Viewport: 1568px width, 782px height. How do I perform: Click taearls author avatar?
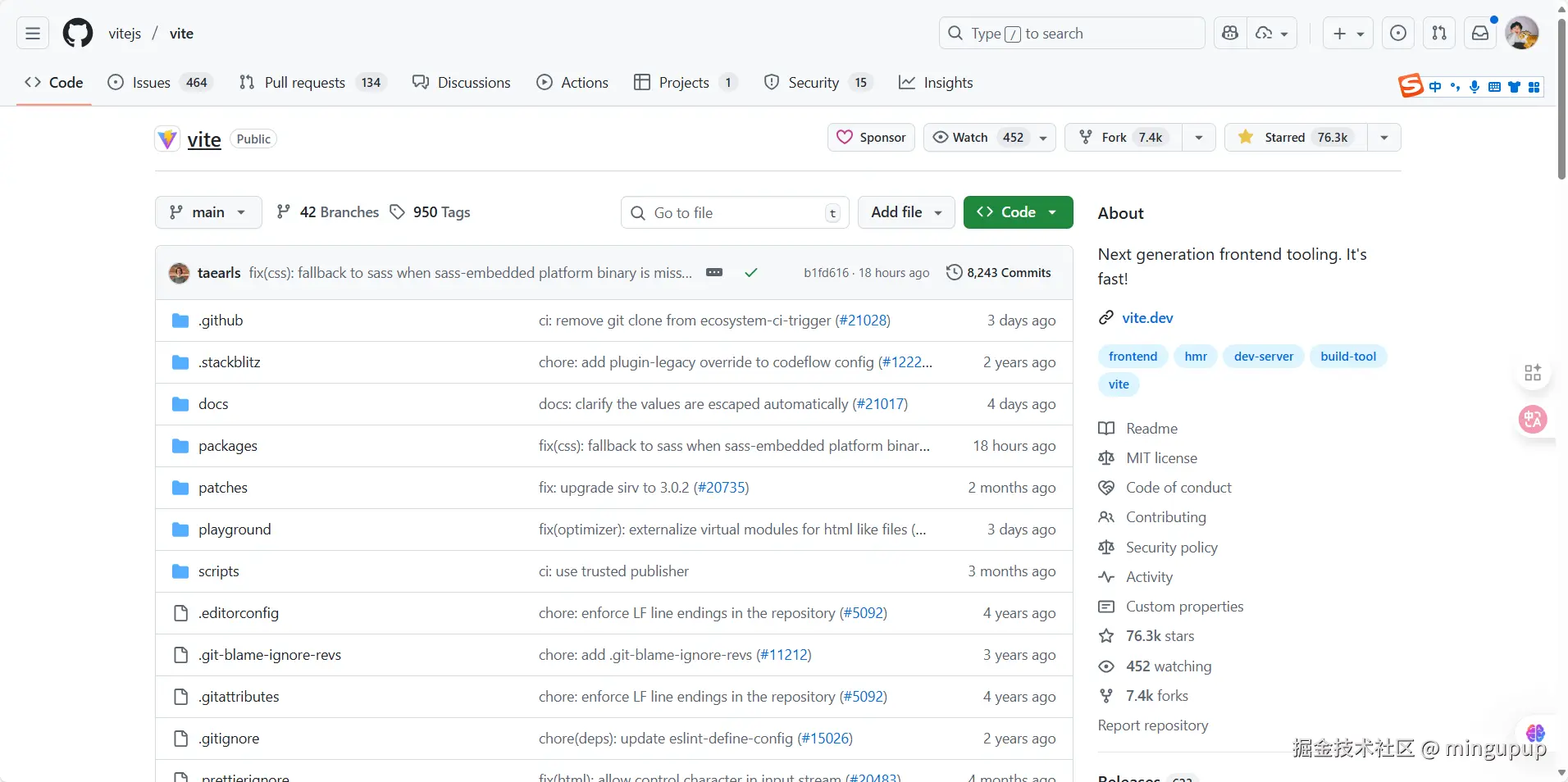[x=179, y=273]
